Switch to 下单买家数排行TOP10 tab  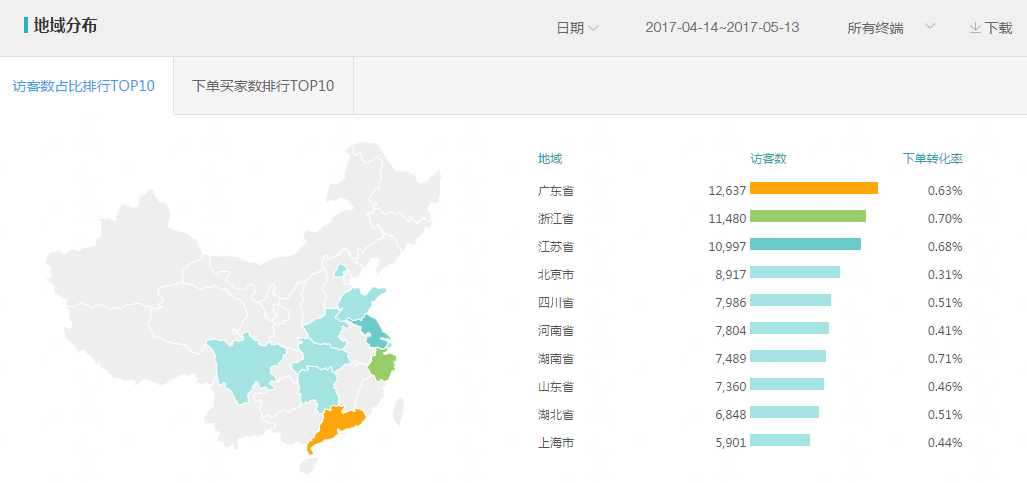pos(263,86)
